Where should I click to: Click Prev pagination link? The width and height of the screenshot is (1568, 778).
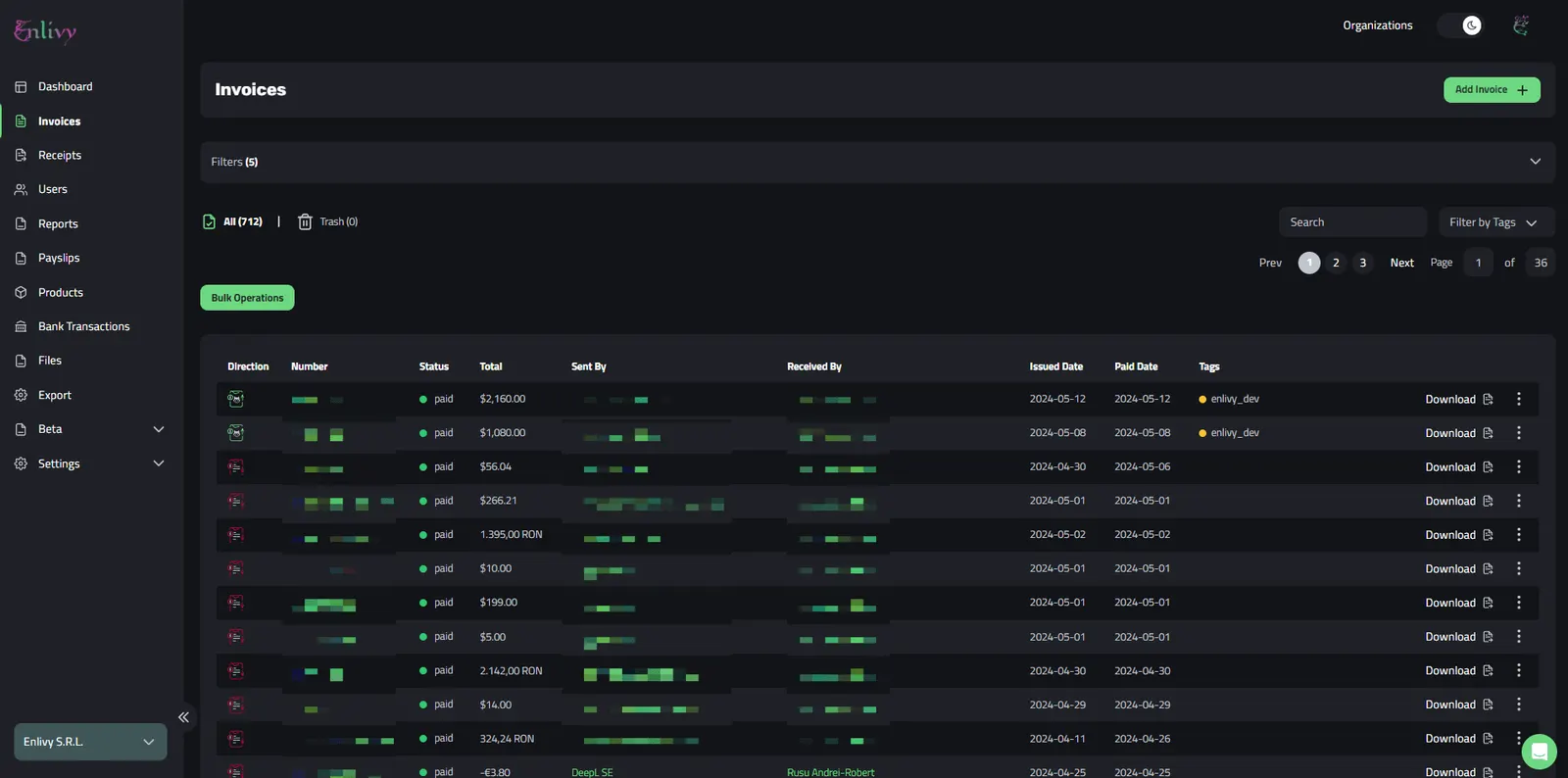1270,263
